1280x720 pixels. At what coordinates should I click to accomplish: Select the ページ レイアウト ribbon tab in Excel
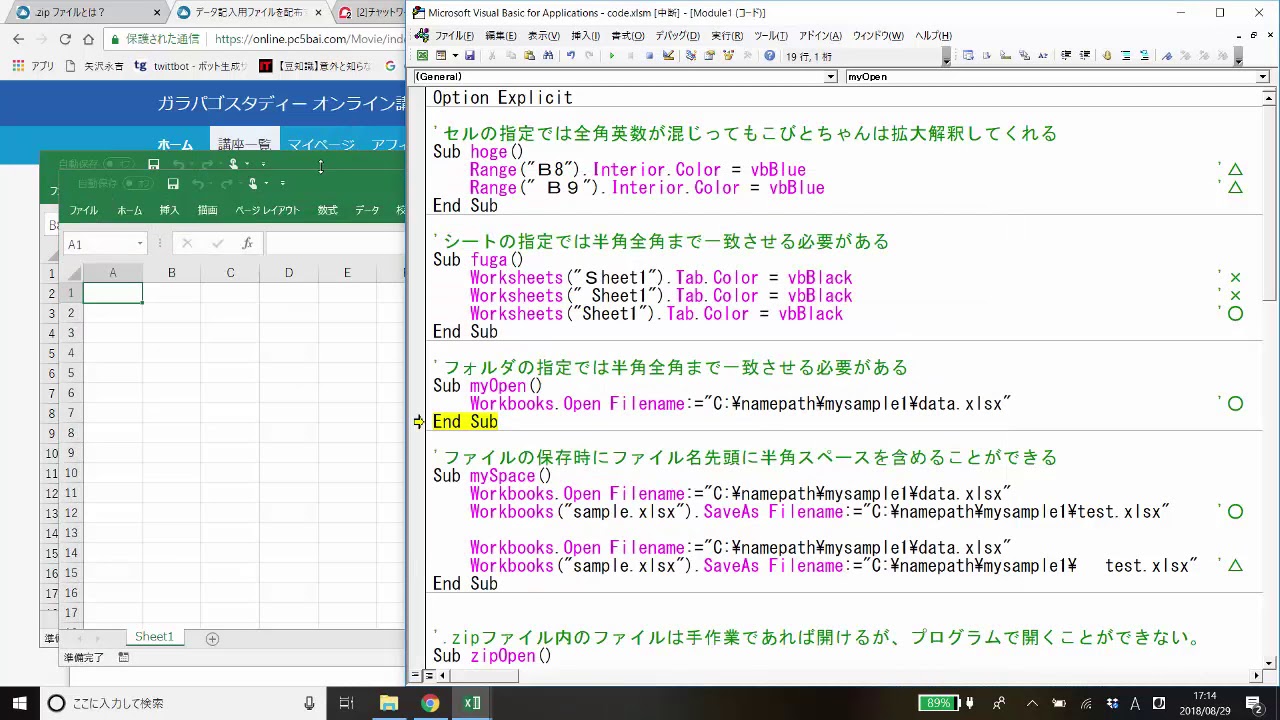pyautogui.click(x=267, y=210)
